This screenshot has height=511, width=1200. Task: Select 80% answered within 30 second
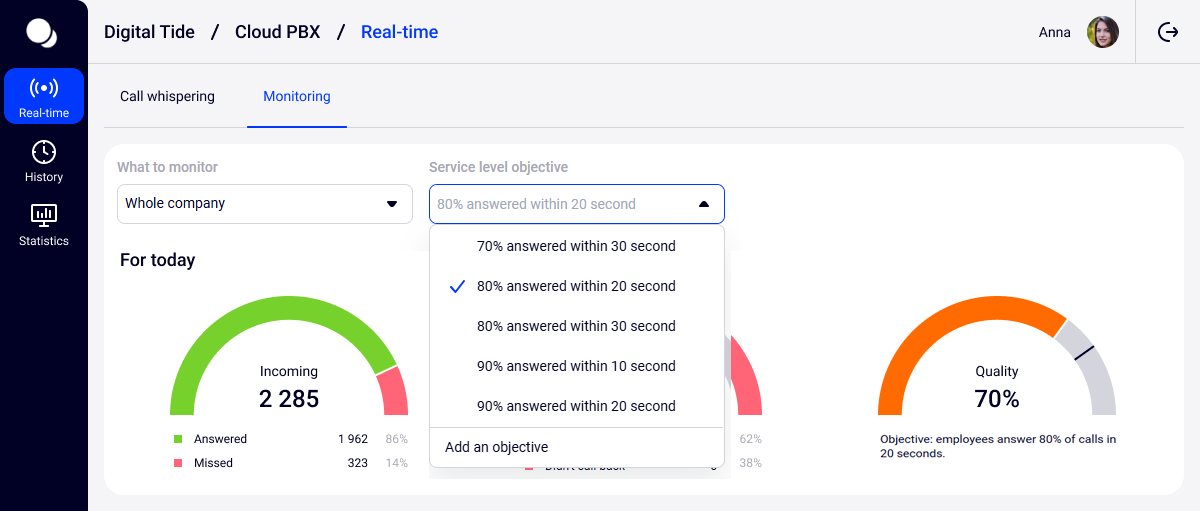(576, 326)
